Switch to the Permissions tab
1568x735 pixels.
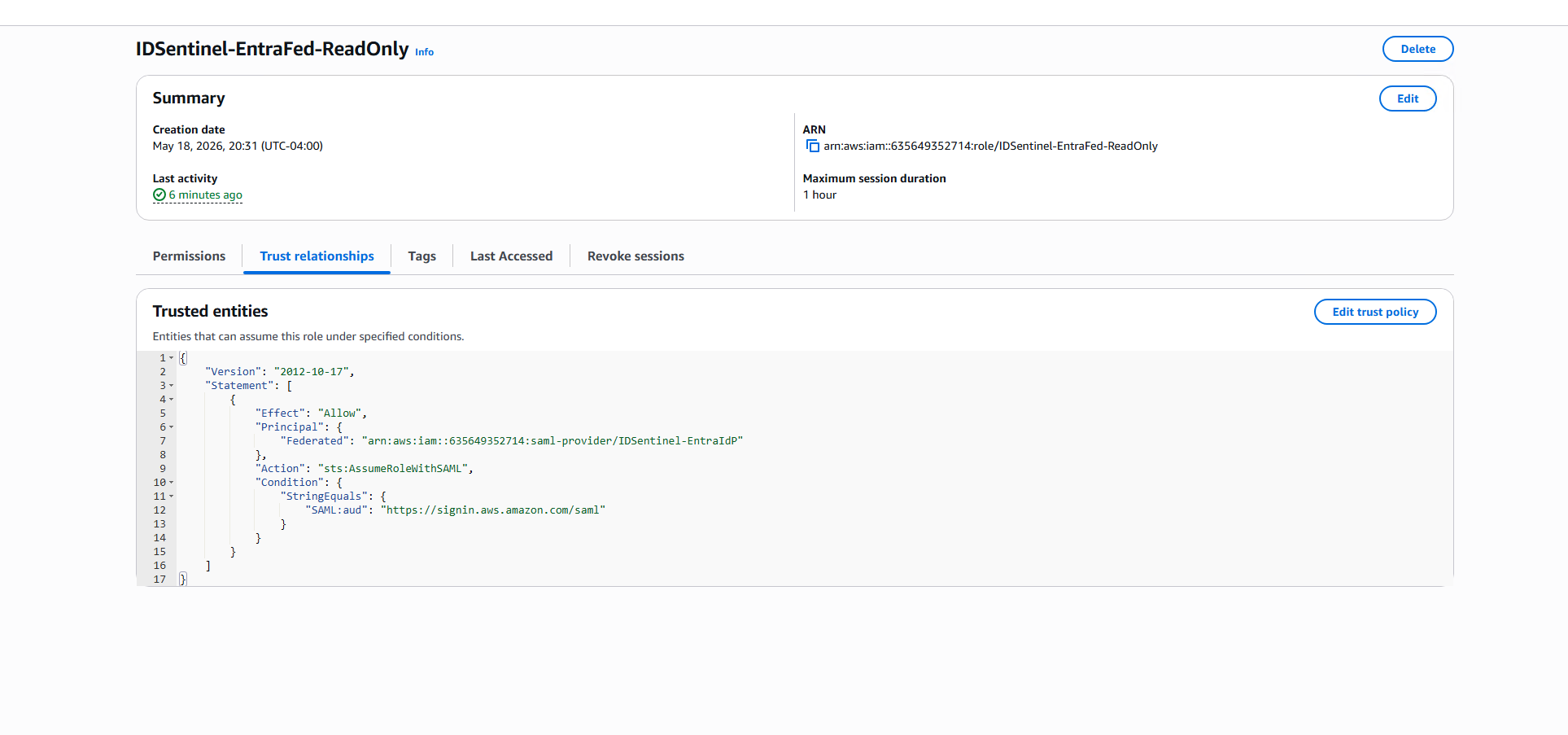click(189, 256)
